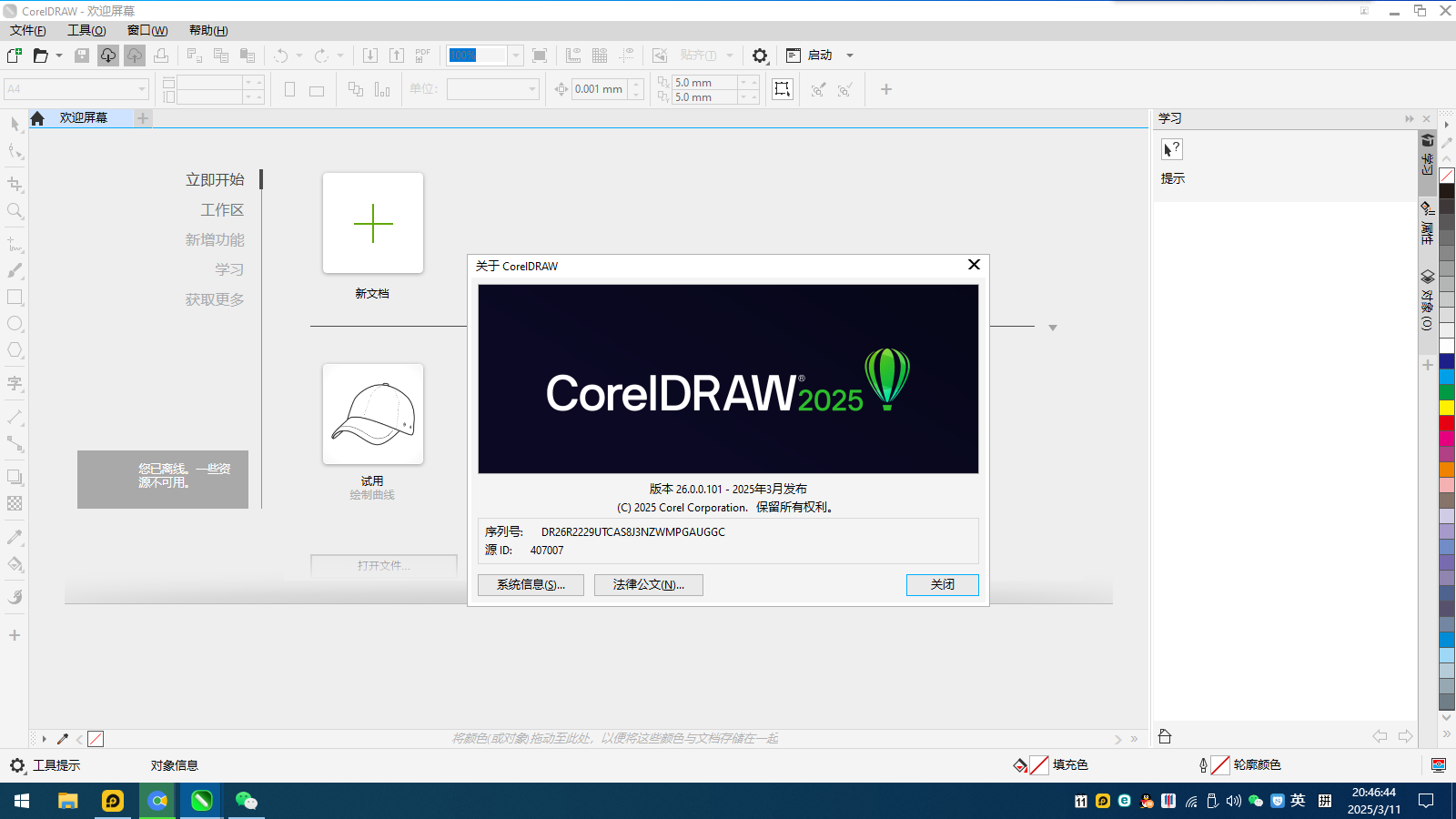Select the Ellipse tool
This screenshot has width=1456, height=819.
point(15,324)
